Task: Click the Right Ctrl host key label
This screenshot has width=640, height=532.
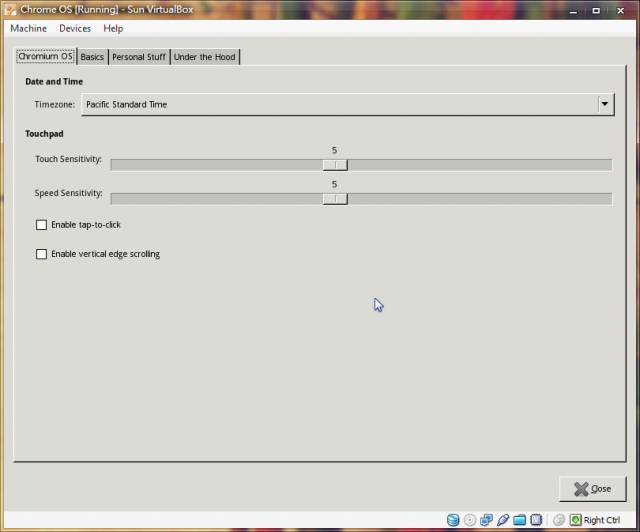Action: (x=602, y=520)
